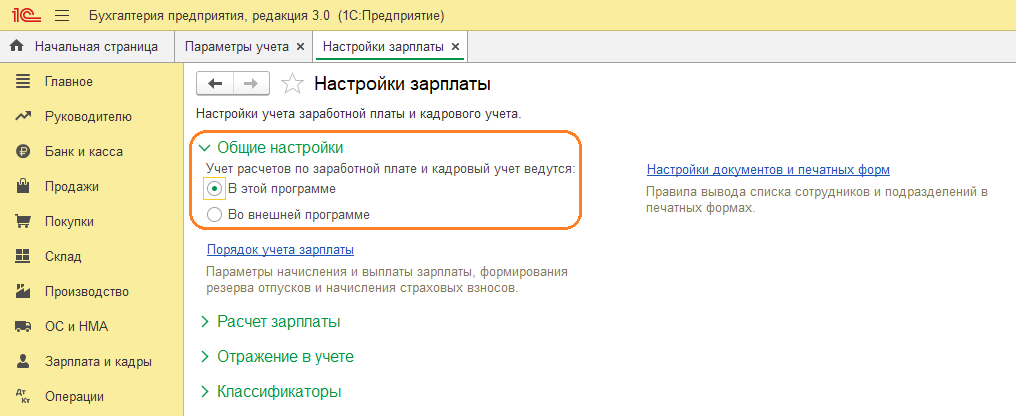Open Зарплата и кадры section
Viewport: 1016px width, 416px height.
[x=98, y=361]
